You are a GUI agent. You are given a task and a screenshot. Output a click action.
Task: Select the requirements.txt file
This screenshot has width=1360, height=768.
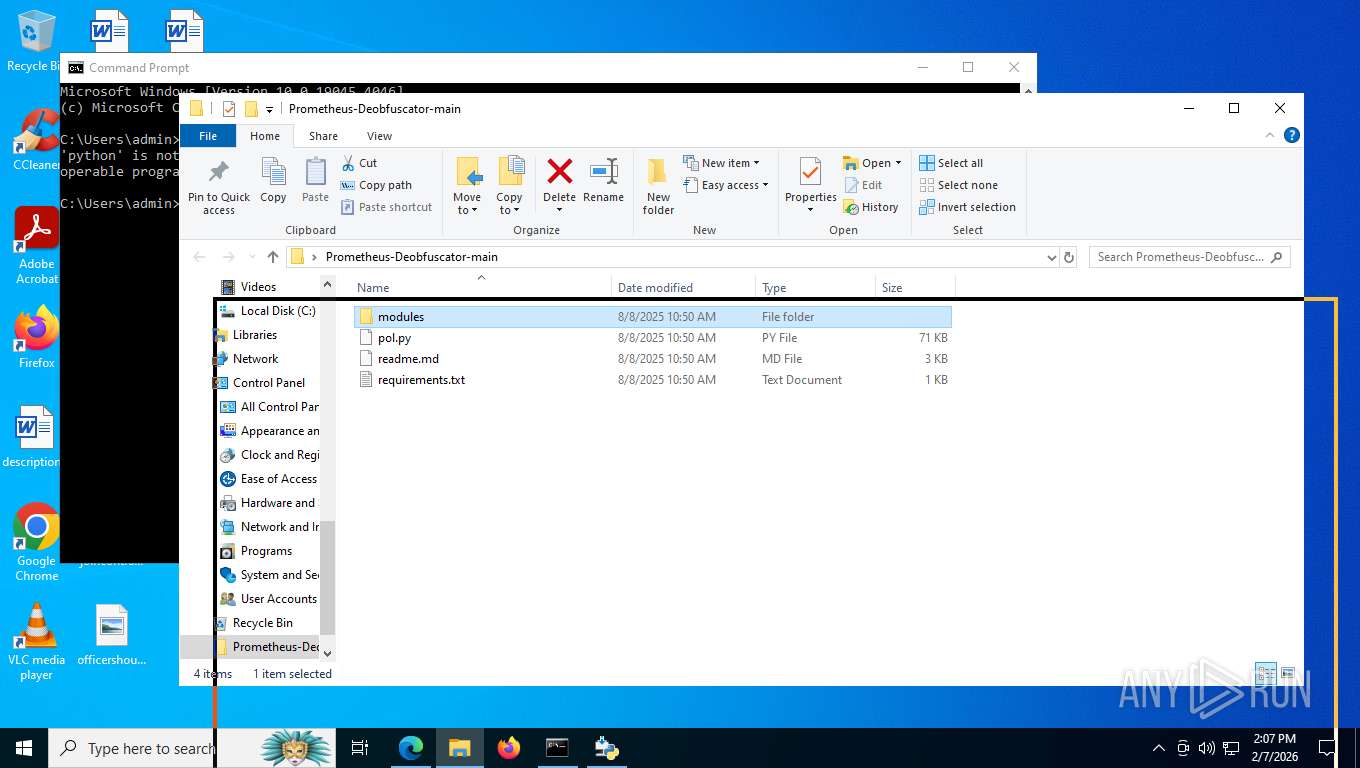[653, 380]
